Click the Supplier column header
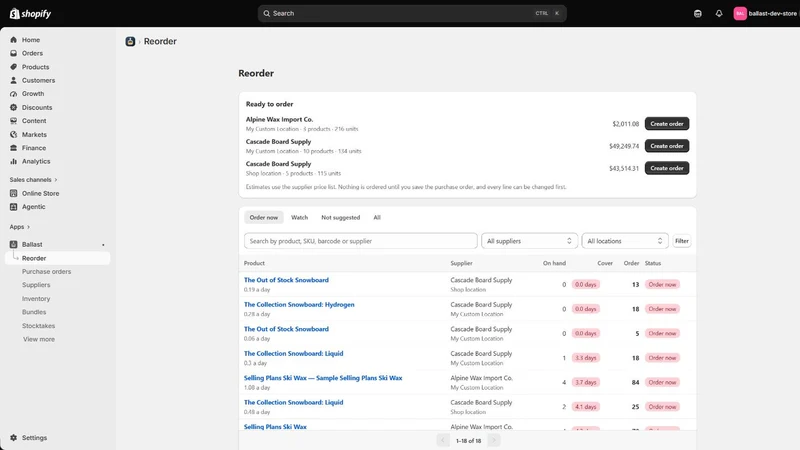800x450 pixels. coord(461,263)
